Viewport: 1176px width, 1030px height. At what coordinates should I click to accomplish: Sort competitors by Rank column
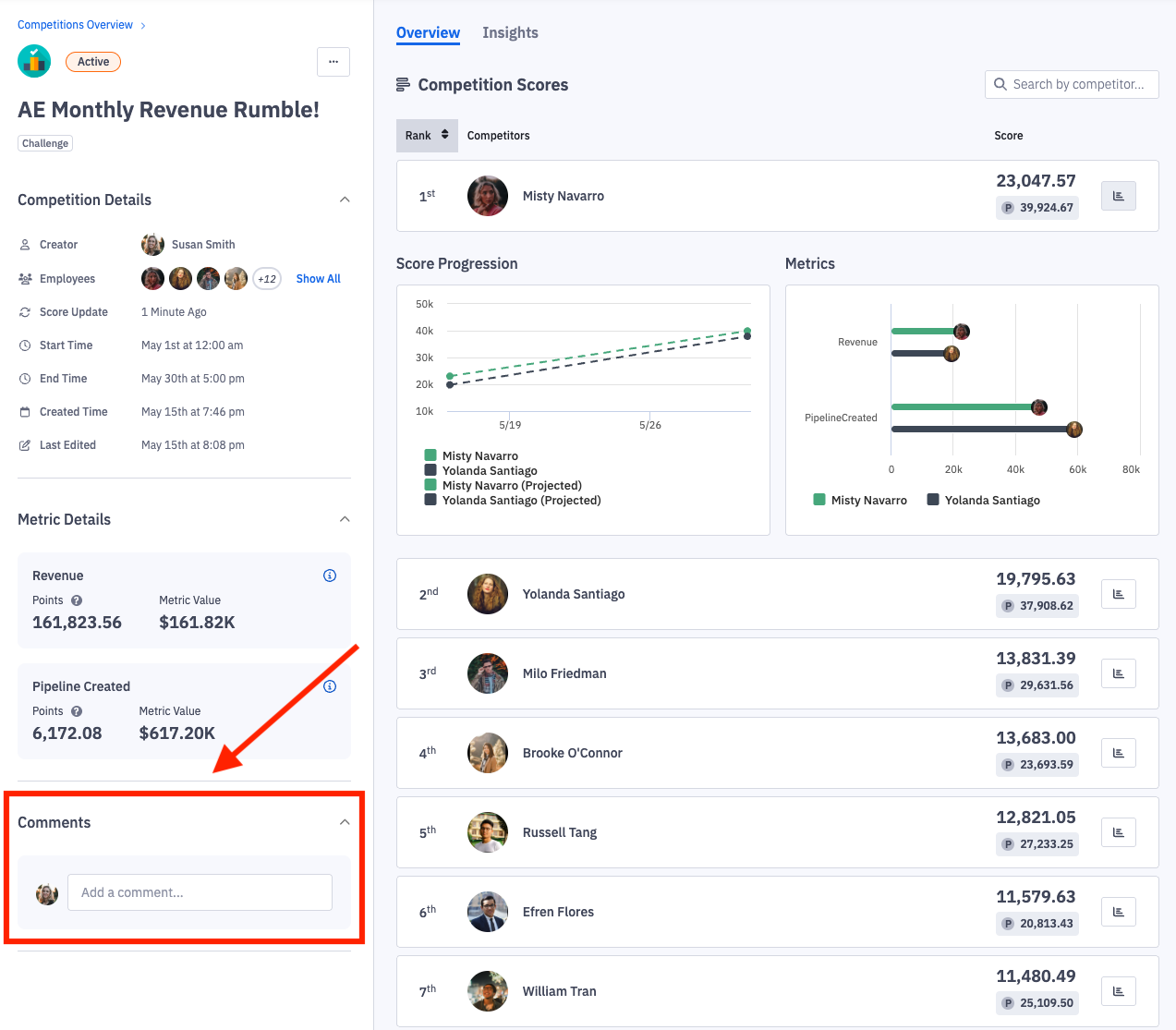coord(427,135)
